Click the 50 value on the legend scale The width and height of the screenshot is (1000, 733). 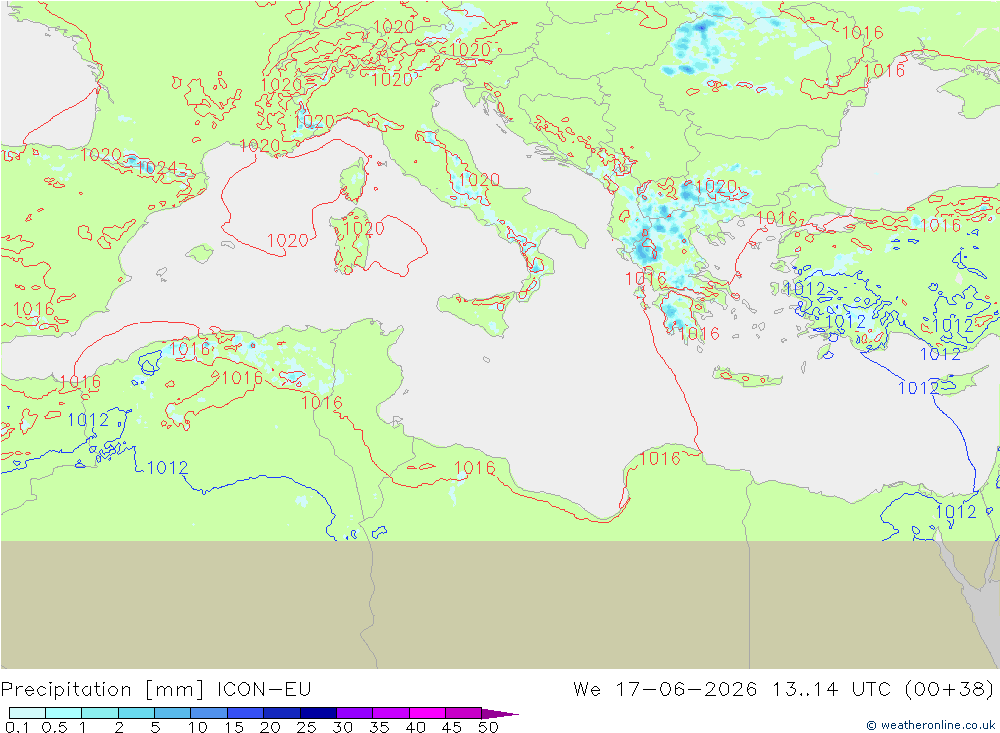(488, 727)
